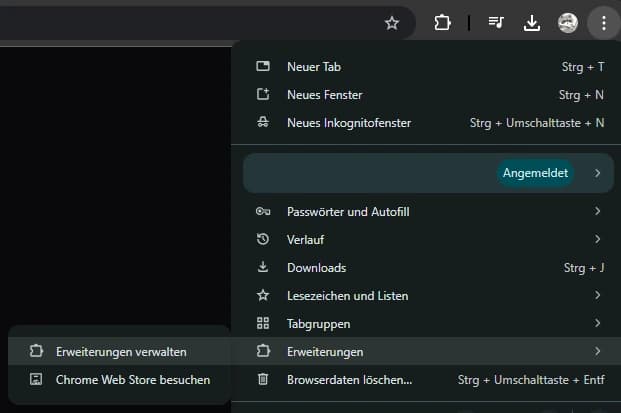Open Downloads menu entry
The width and height of the screenshot is (621, 413).
[428, 268]
